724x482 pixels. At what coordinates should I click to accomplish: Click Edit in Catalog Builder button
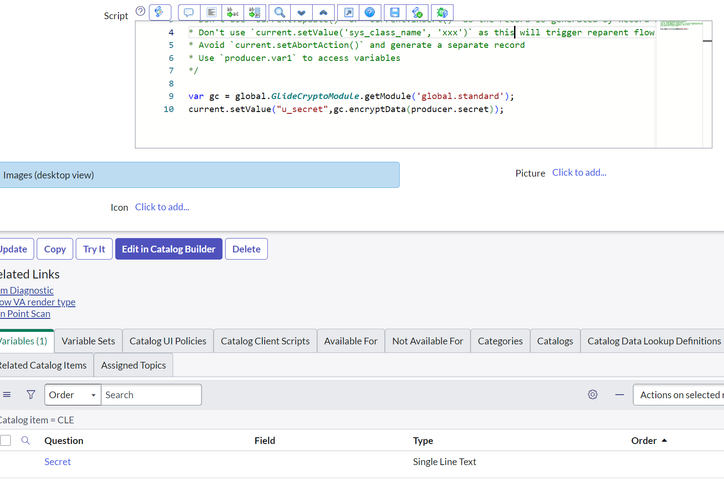169,249
